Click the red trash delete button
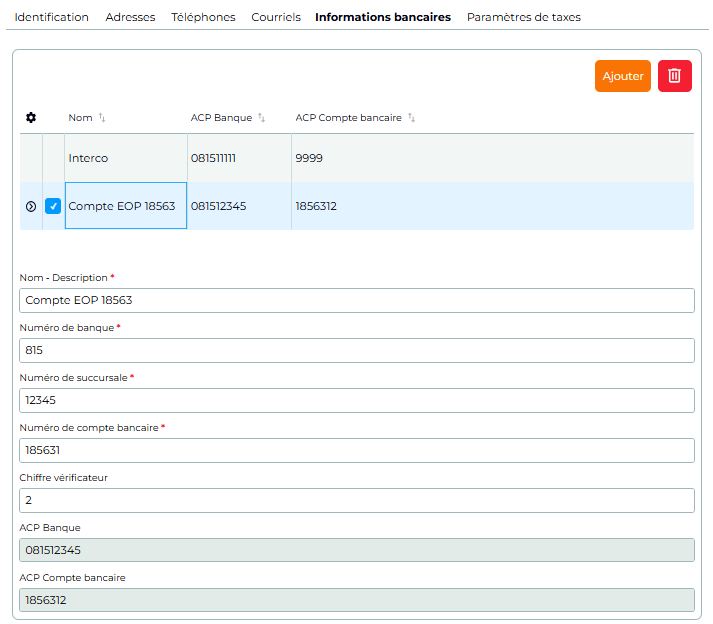This screenshot has width=713, height=624. click(674, 76)
